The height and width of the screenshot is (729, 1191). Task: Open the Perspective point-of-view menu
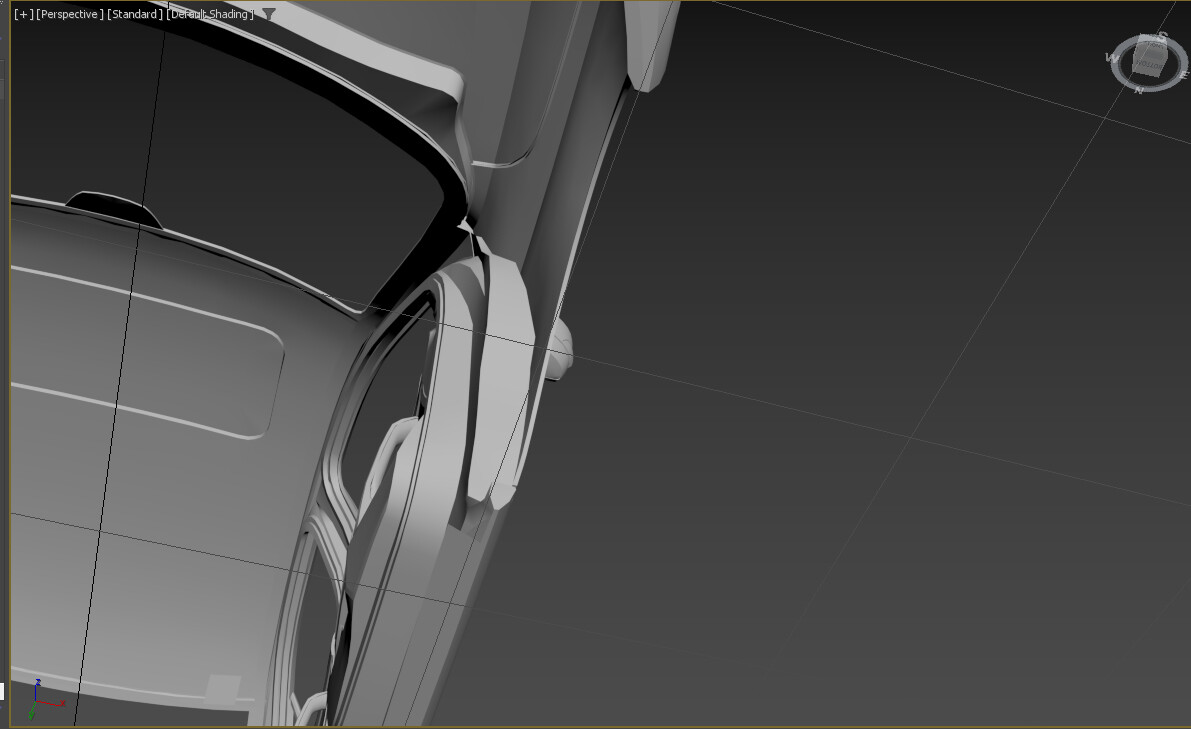[x=69, y=14]
